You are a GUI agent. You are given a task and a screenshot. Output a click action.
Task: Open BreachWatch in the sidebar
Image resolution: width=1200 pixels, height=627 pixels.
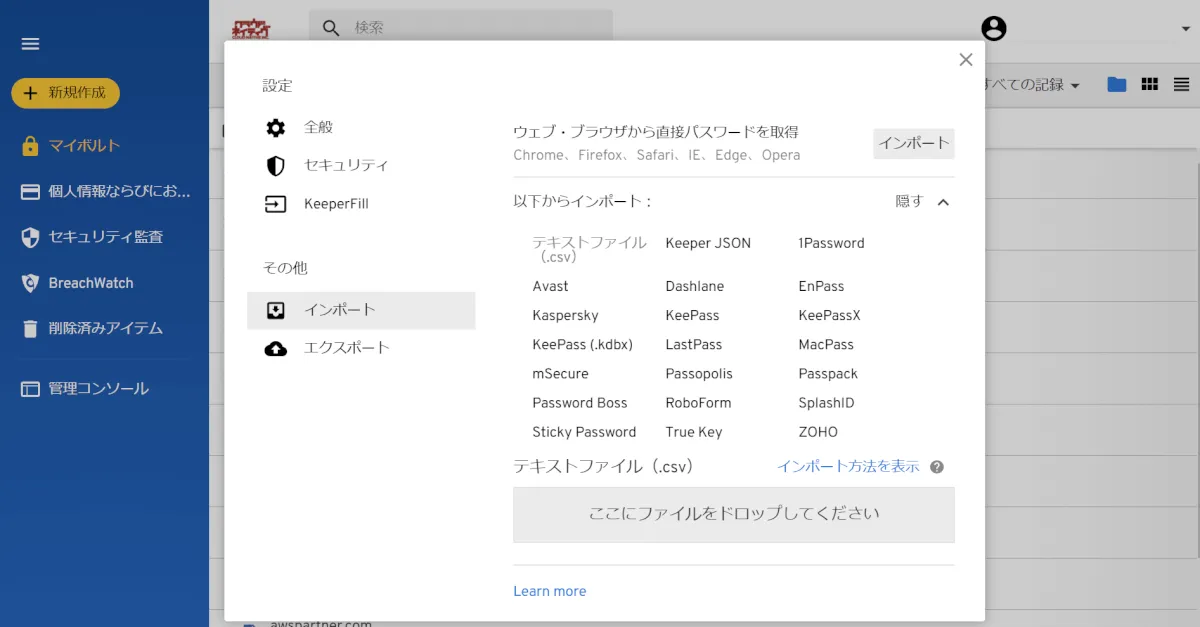[x=90, y=283]
